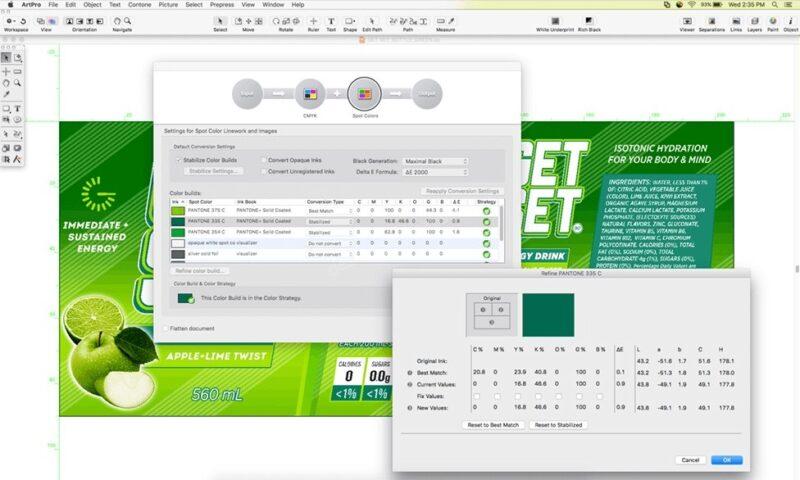Choose the Text tool in top toolbar
The width and height of the screenshot is (800, 480).
tap(331, 21)
